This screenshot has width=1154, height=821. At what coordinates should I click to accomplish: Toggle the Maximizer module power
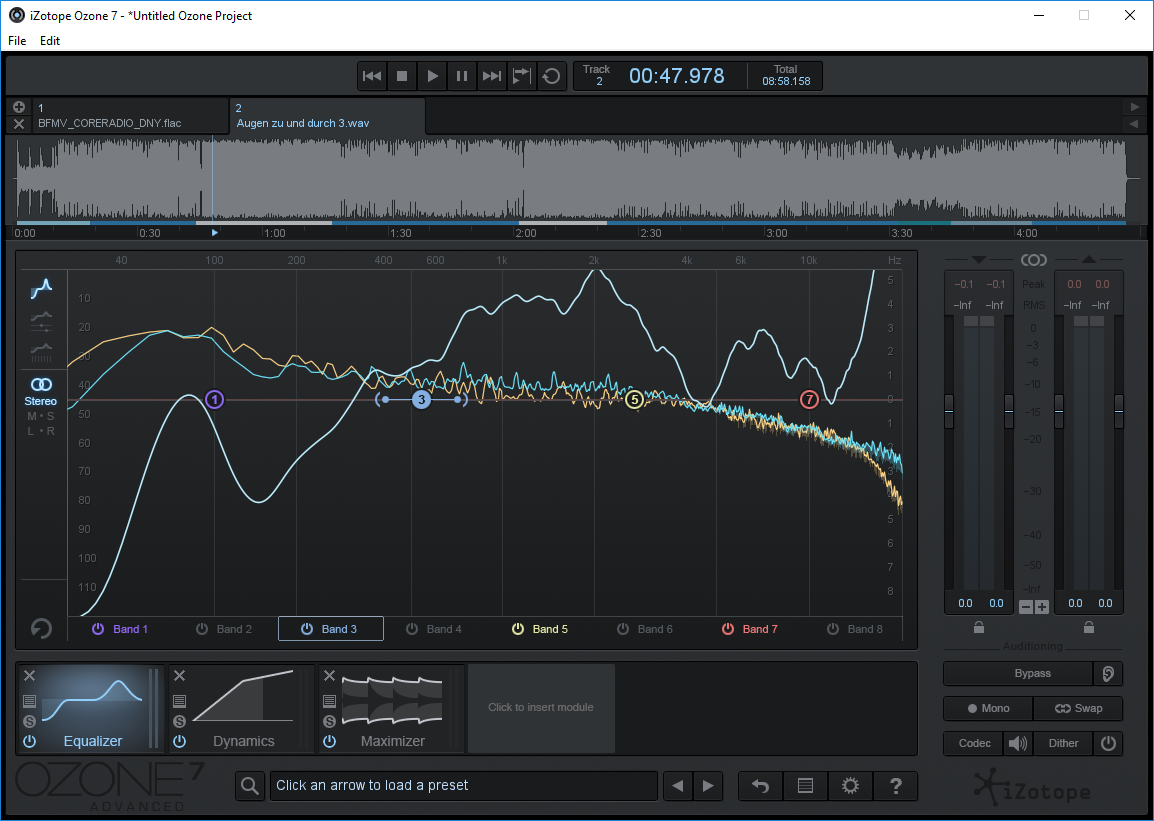coord(330,742)
